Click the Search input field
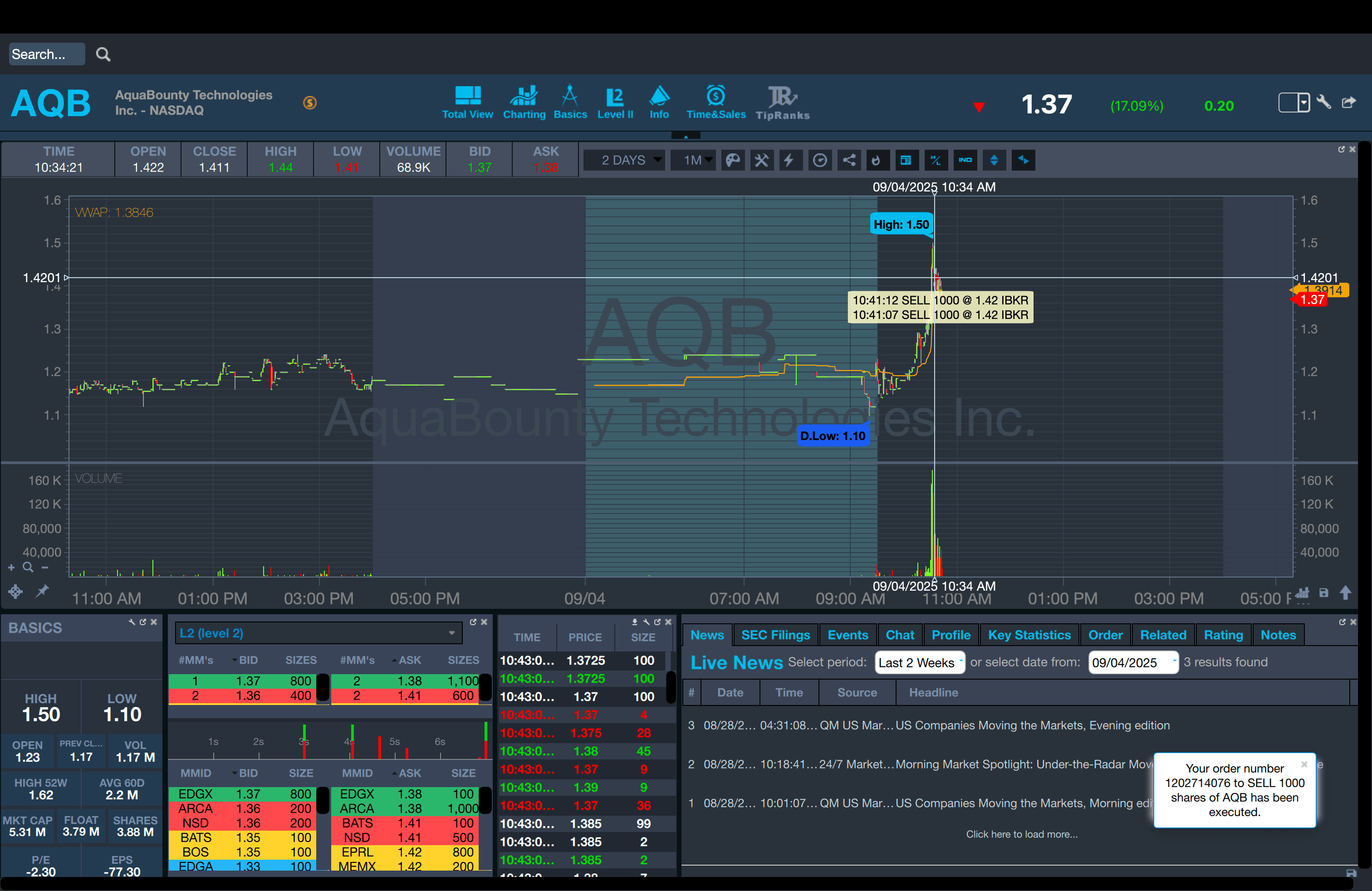 click(46, 54)
